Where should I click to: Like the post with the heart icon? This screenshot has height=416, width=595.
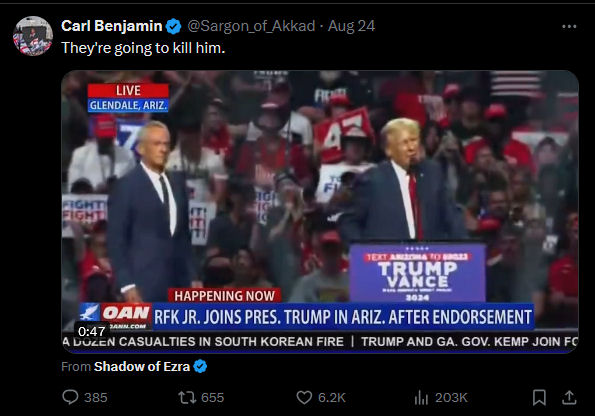(x=304, y=397)
